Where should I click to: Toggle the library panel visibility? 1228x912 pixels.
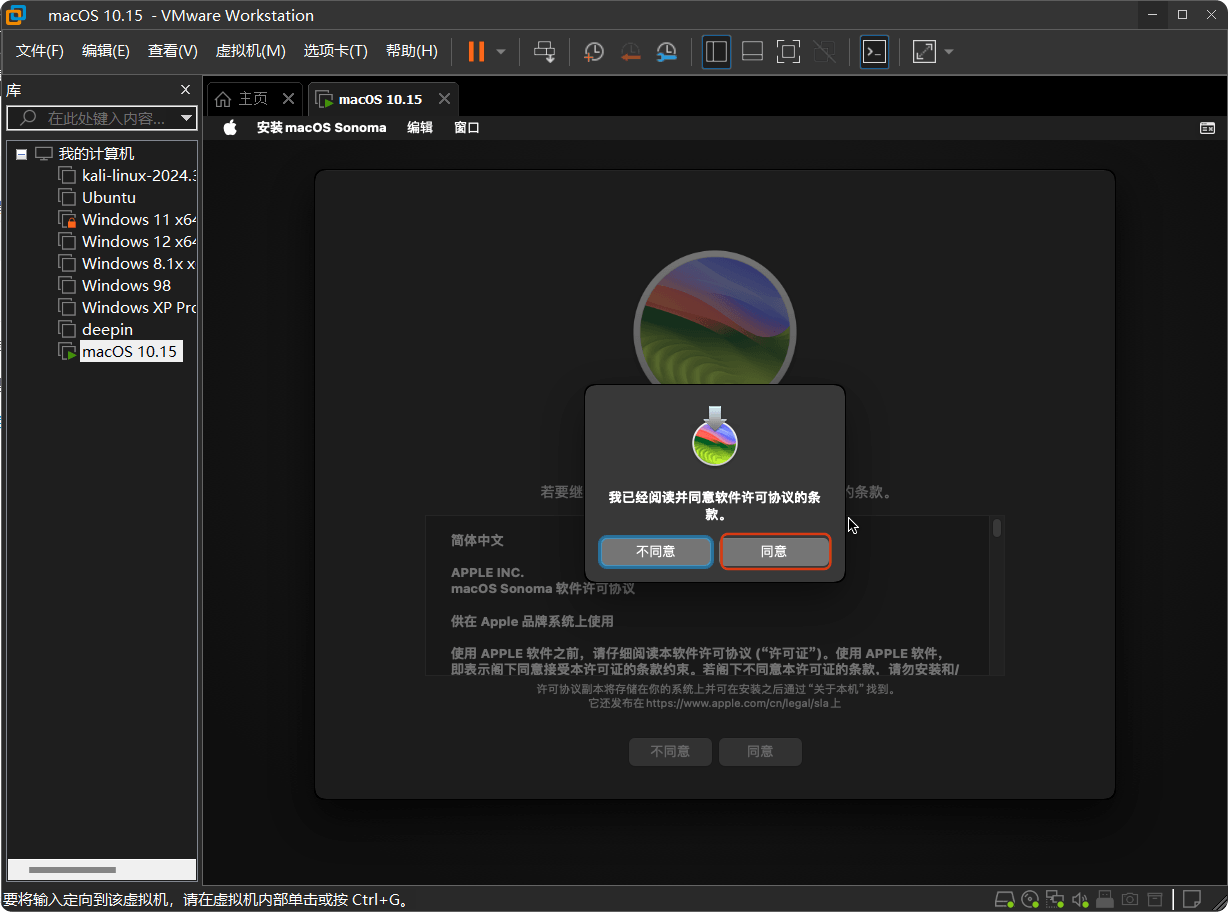point(716,51)
